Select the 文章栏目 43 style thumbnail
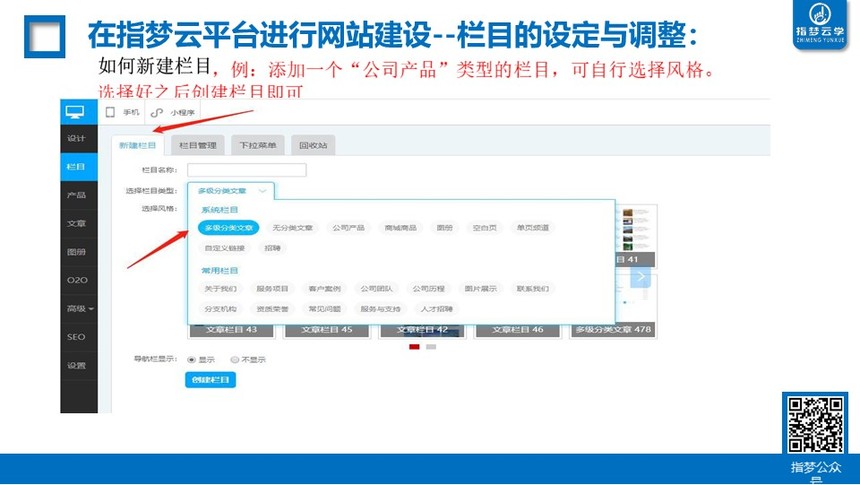 (231, 330)
